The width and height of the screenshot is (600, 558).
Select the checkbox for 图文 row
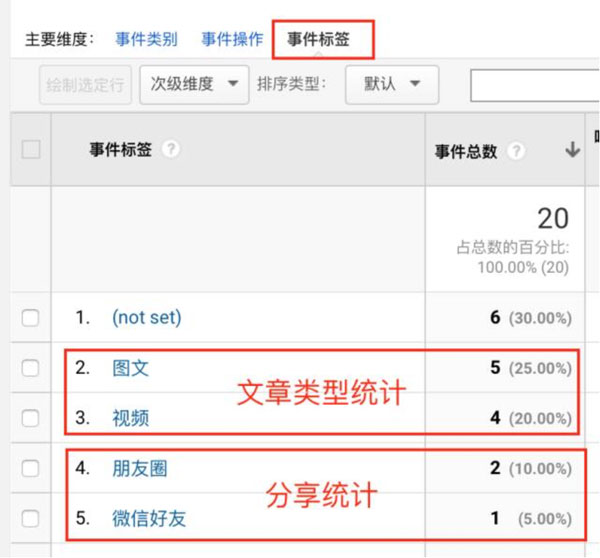tap(31, 368)
